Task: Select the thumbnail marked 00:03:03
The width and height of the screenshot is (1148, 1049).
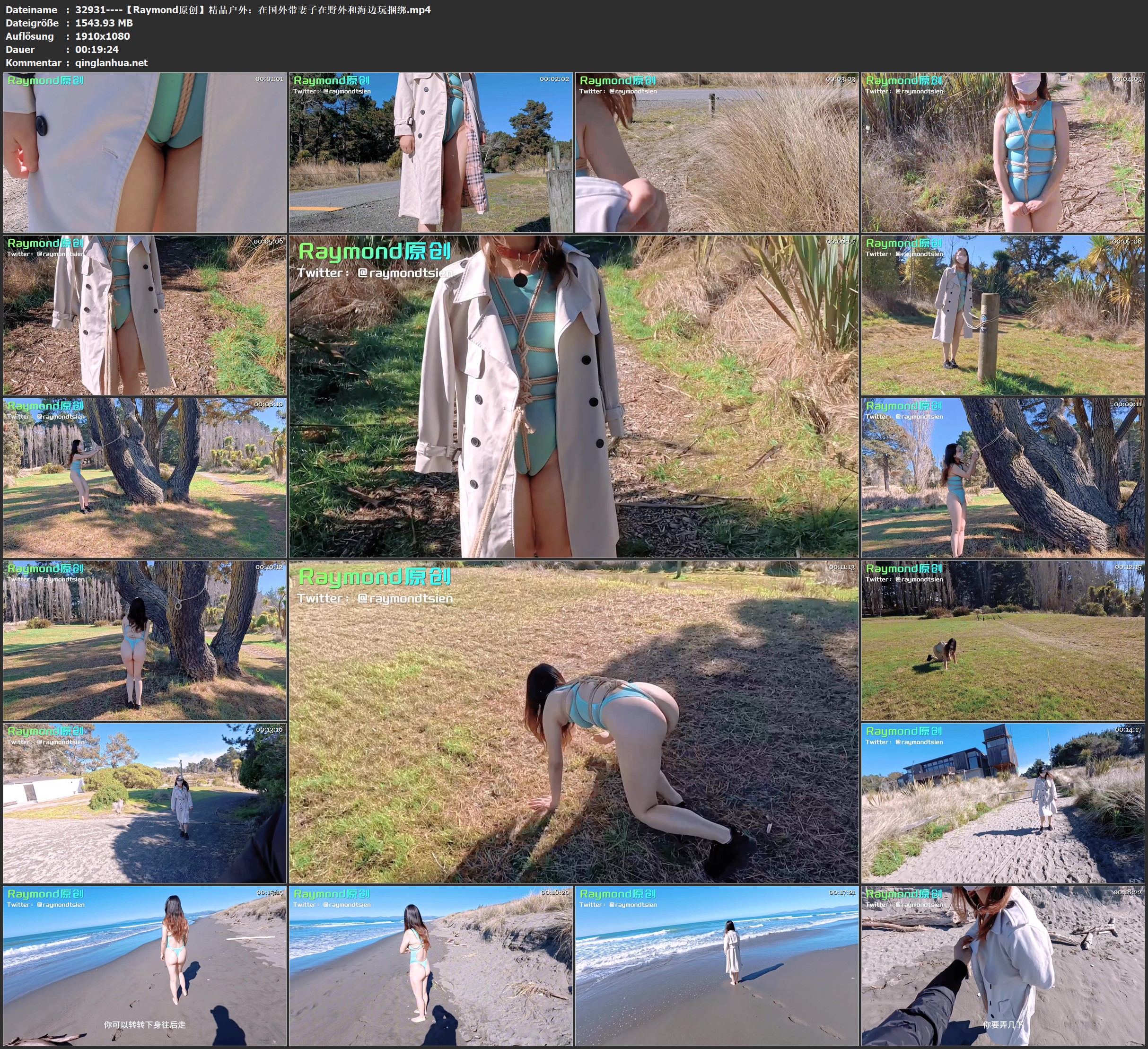Action: [x=716, y=152]
